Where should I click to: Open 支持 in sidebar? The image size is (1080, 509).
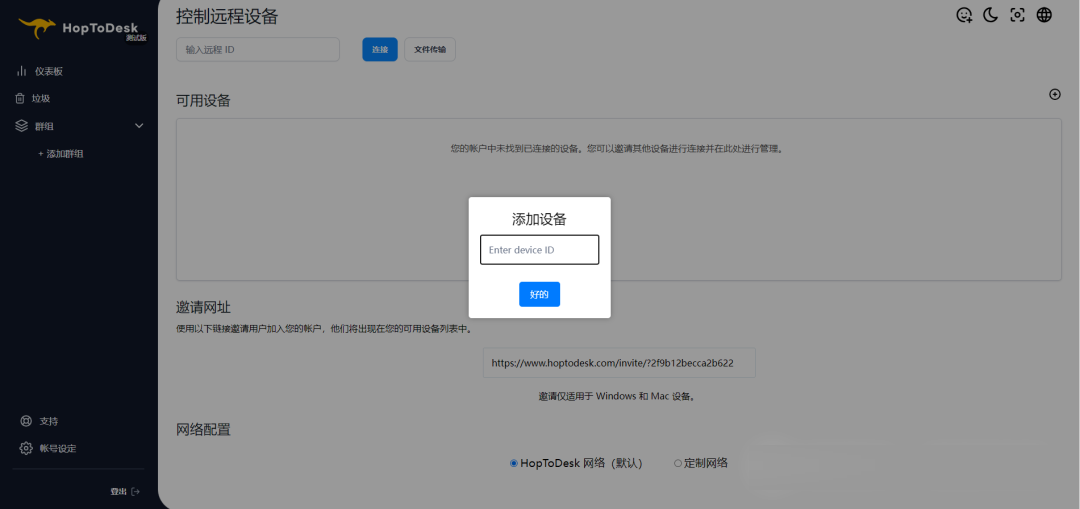[x=49, y=421]
